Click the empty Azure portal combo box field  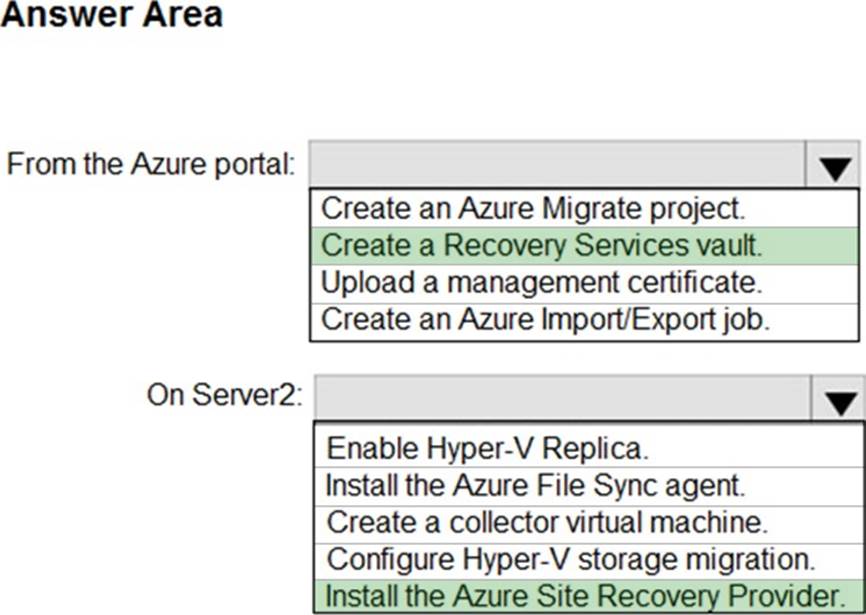(x=557, y=164)
